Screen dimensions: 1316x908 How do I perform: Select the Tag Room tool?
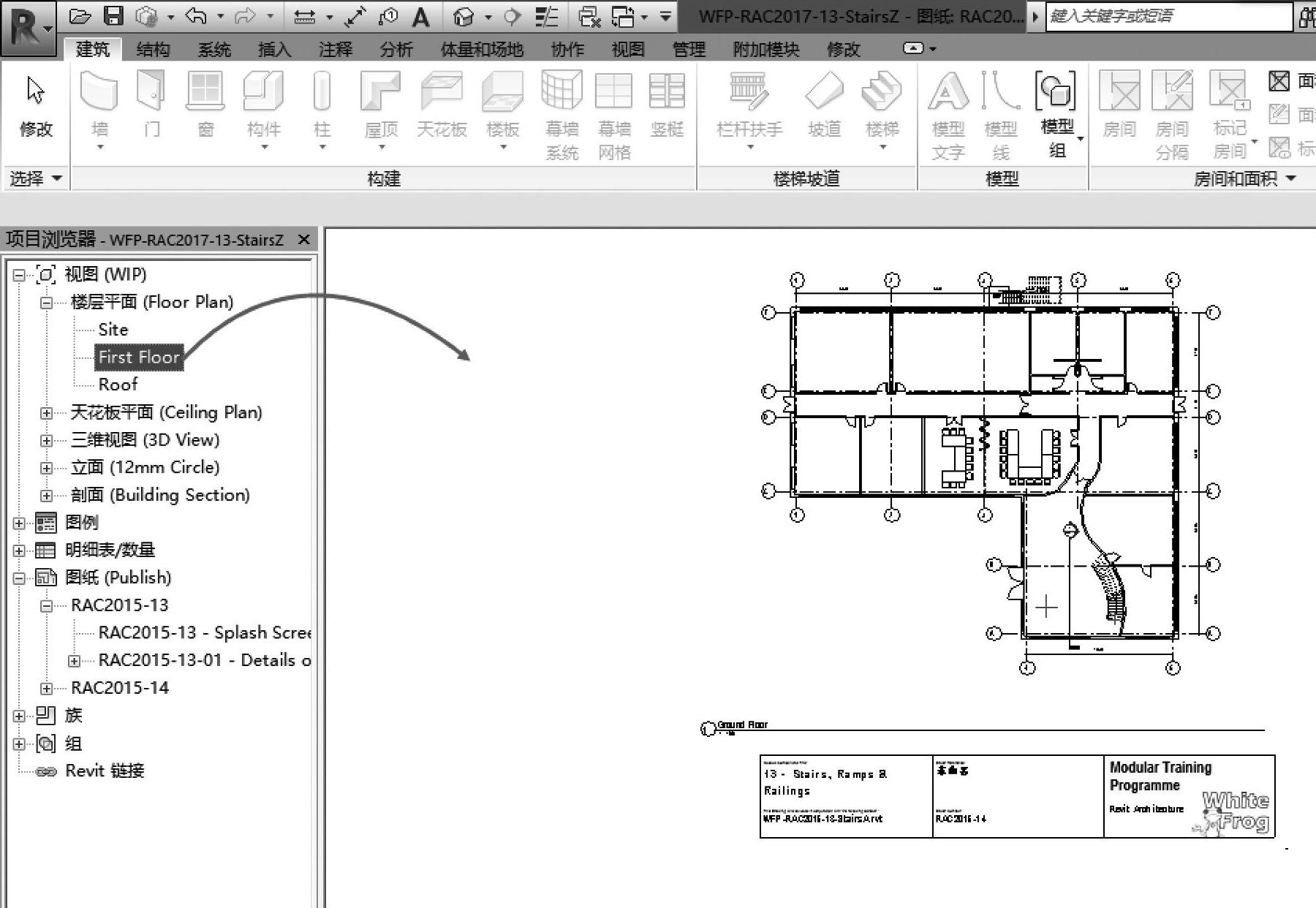coord(1230,115)
